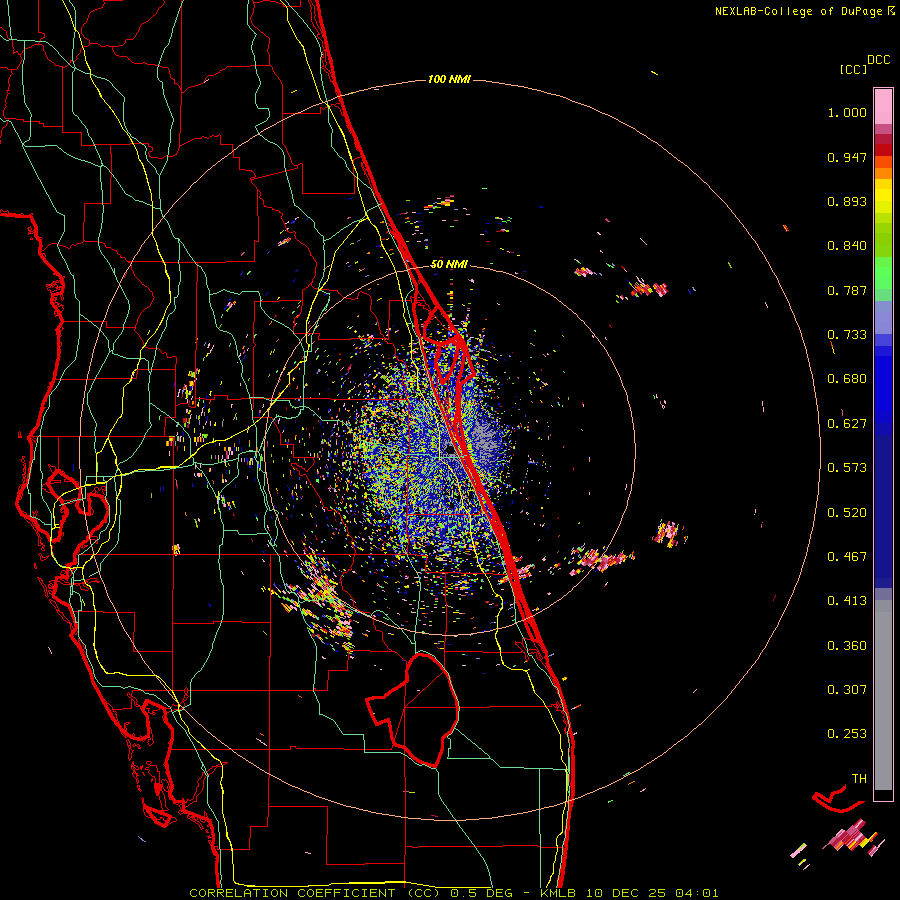The image size is (900, 900).
Task: Click the [CC] units label
Action: 853,69
